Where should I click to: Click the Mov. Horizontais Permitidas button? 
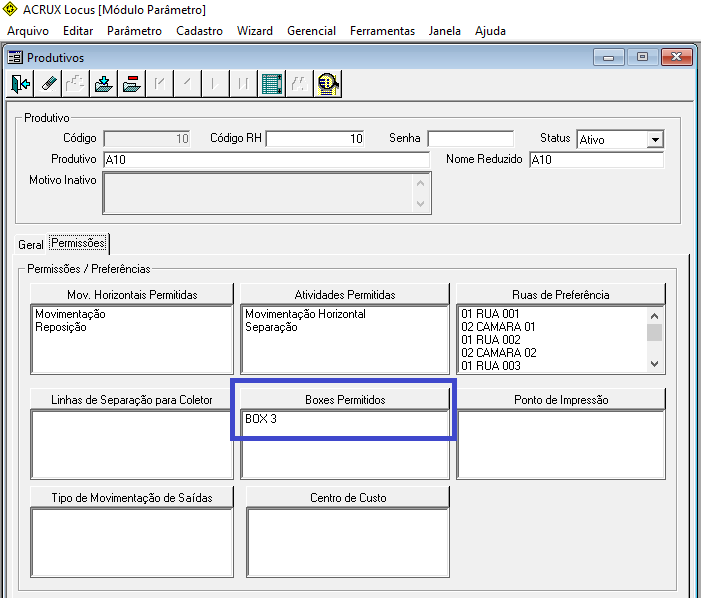click(132, 294)
